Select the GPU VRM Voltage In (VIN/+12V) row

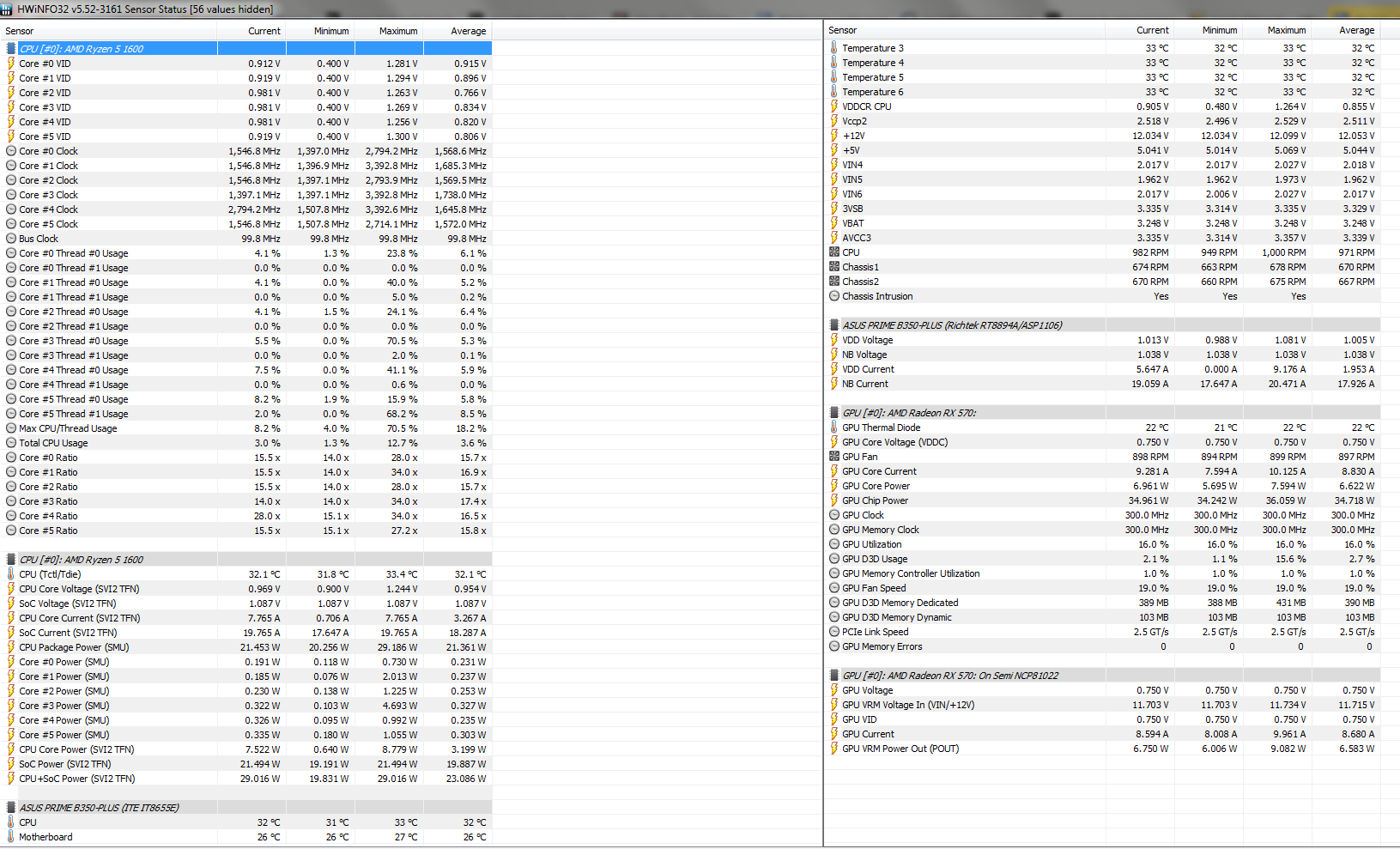tap(1103, 705)
